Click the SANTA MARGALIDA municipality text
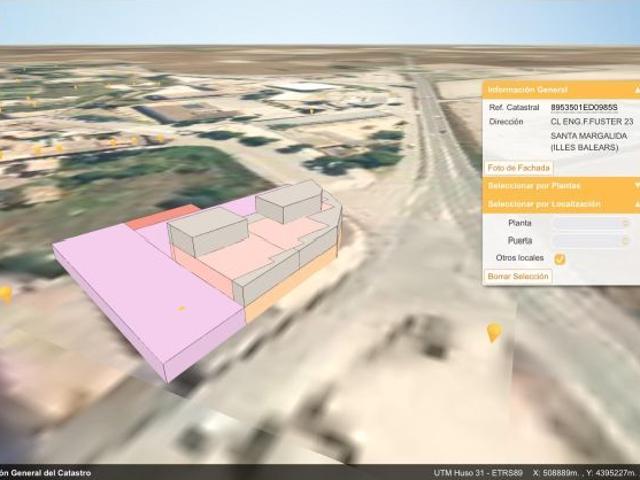 [589, 136]
